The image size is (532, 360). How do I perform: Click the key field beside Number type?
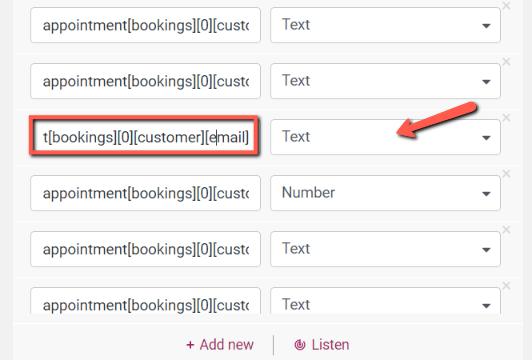tap(145, 193)
